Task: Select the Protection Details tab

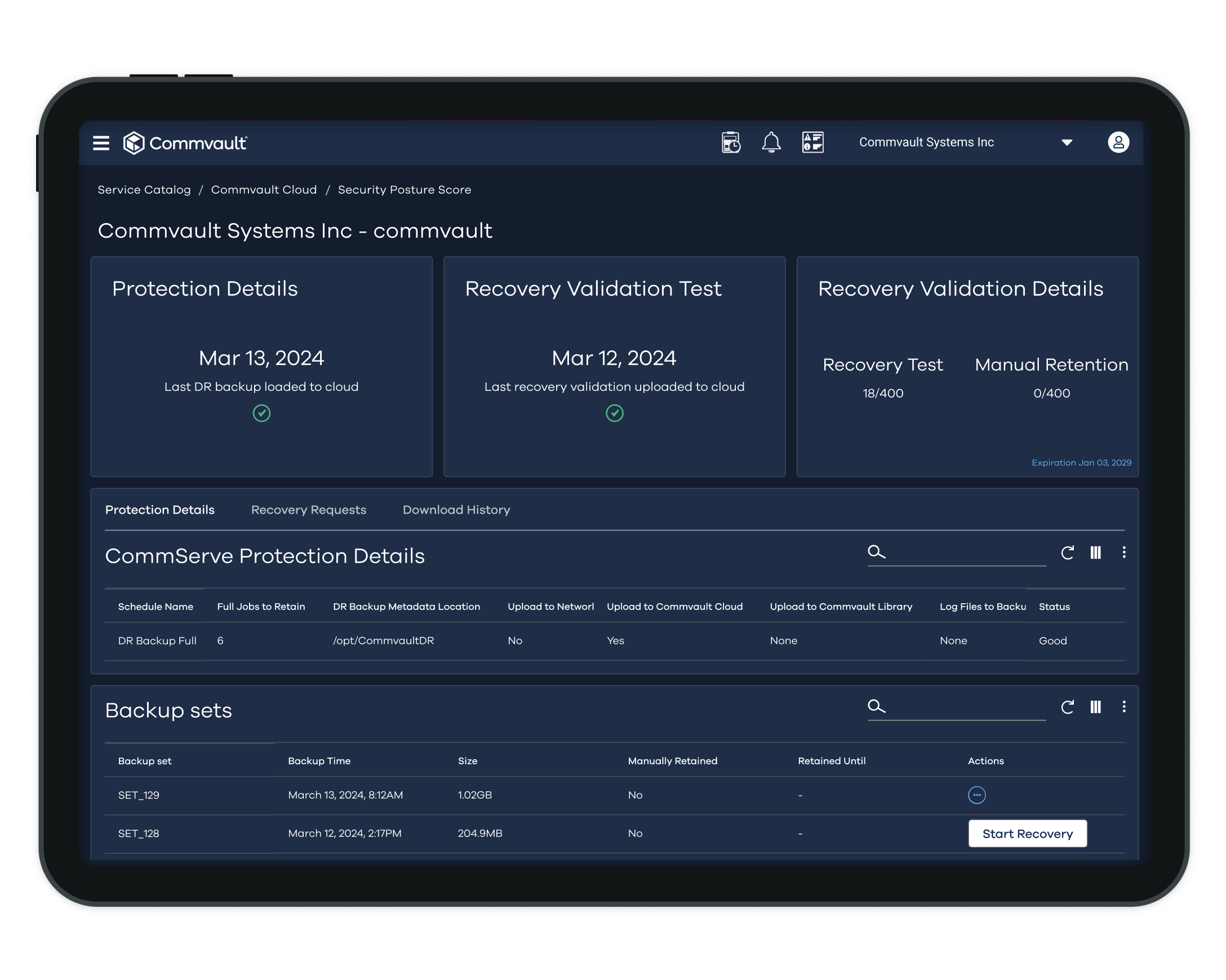Action: [160, 510]
